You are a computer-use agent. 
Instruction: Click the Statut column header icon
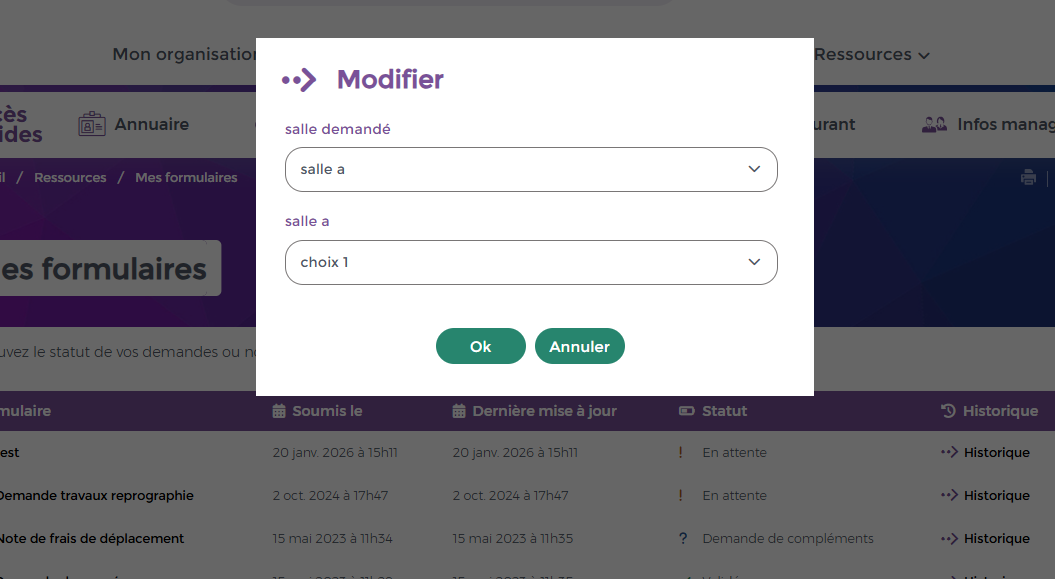pos(686,411)
